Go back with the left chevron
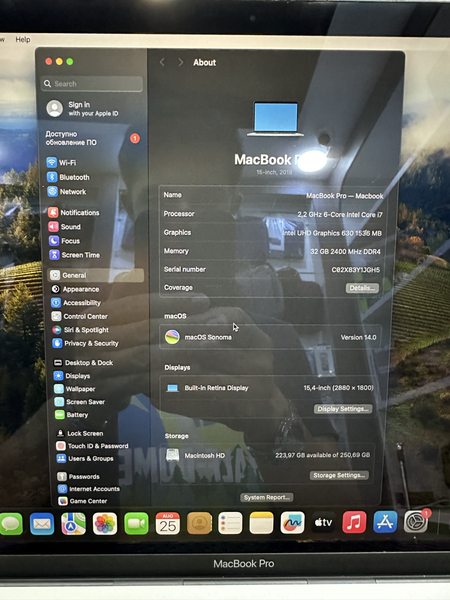Image resolution: width=450 pixels, height=600 pixels. point(162,62)
